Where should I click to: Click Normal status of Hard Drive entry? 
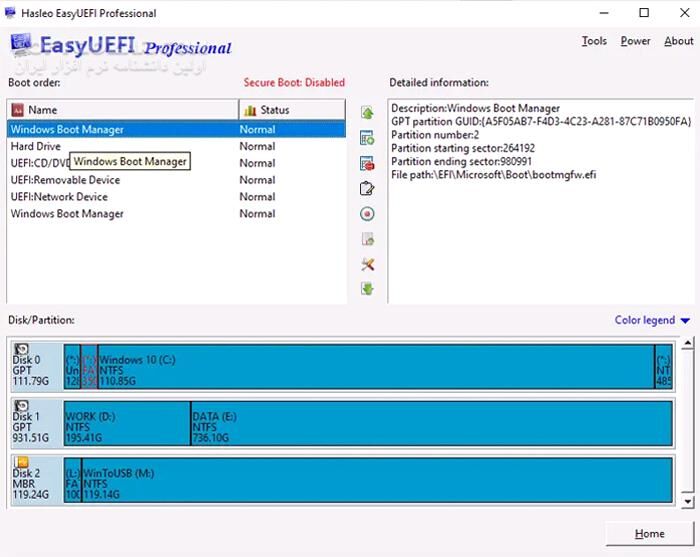click(x=257, y=146)
